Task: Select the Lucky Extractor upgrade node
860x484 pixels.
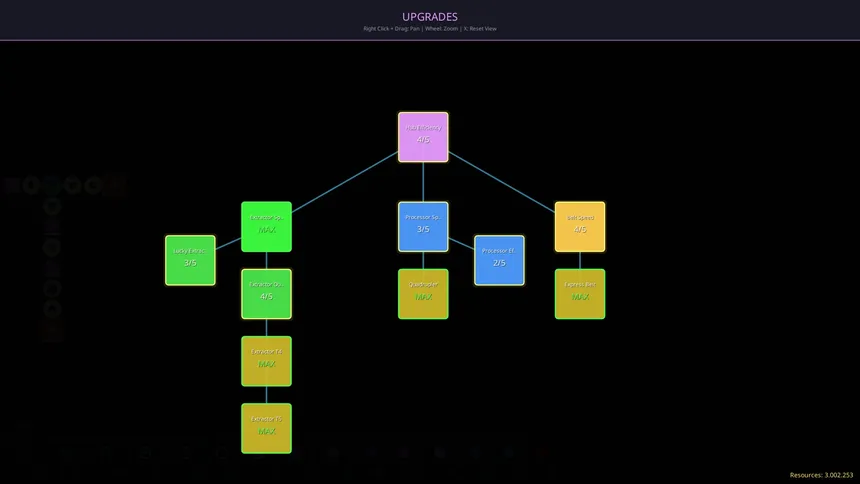Action: 190,260
